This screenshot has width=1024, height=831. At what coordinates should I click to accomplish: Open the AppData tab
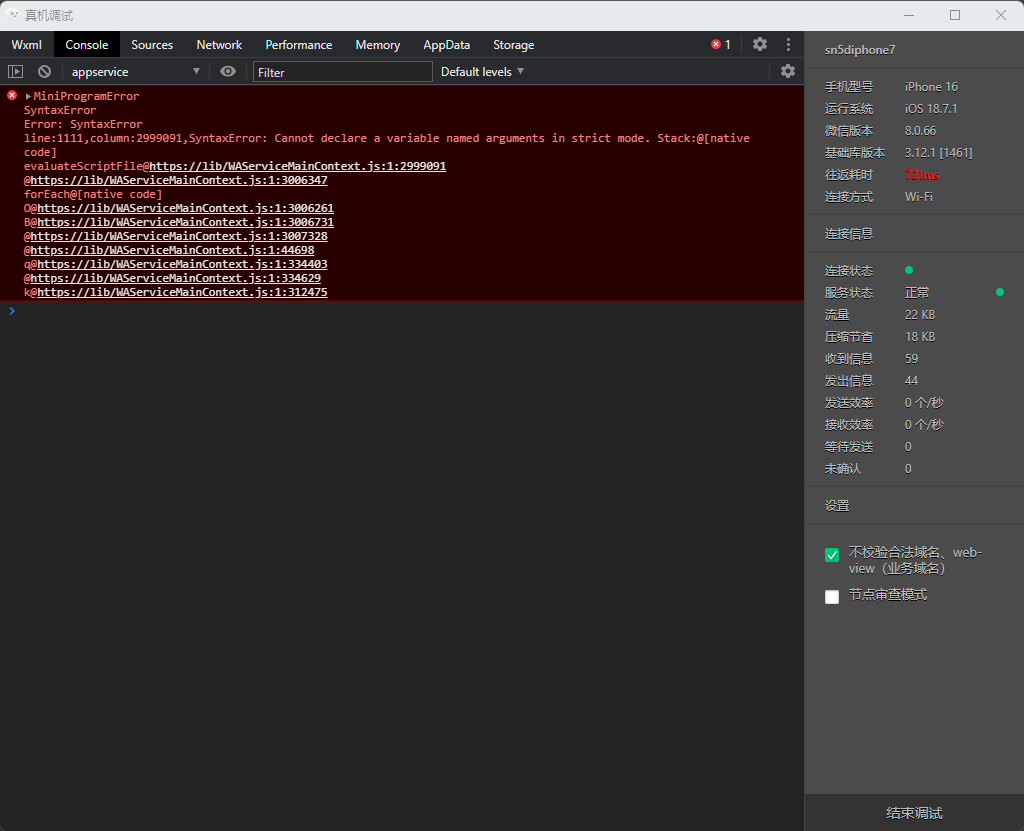point(447,44)
